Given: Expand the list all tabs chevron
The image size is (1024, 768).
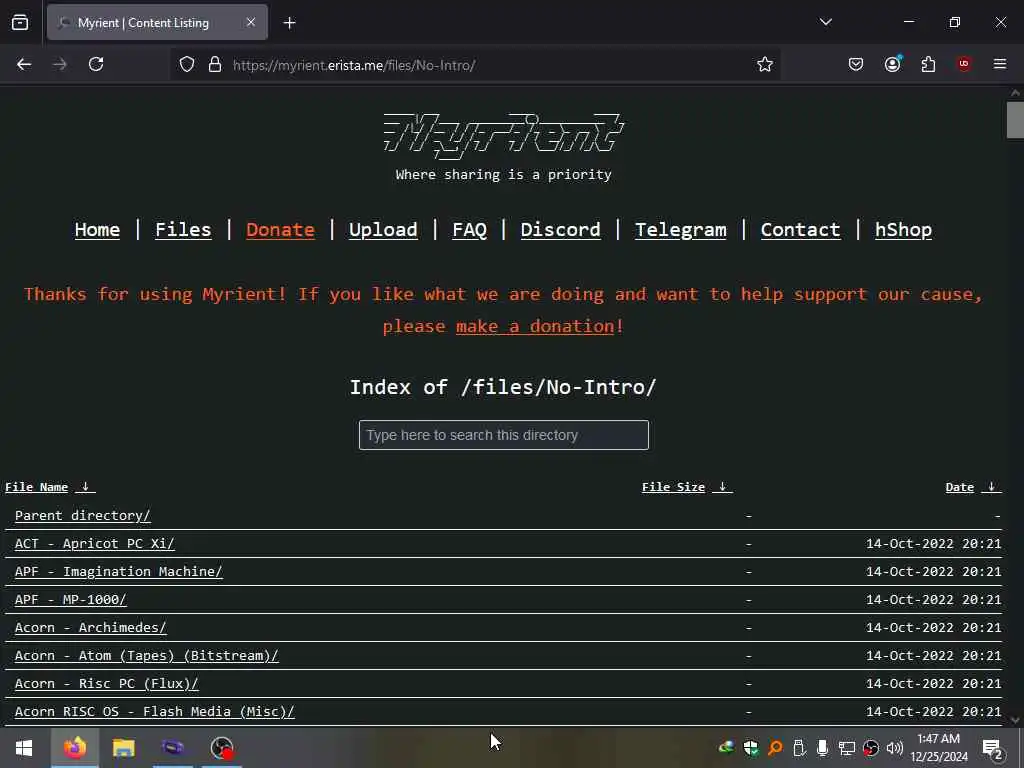Looking at the screenshot, I should pos(825,22).
